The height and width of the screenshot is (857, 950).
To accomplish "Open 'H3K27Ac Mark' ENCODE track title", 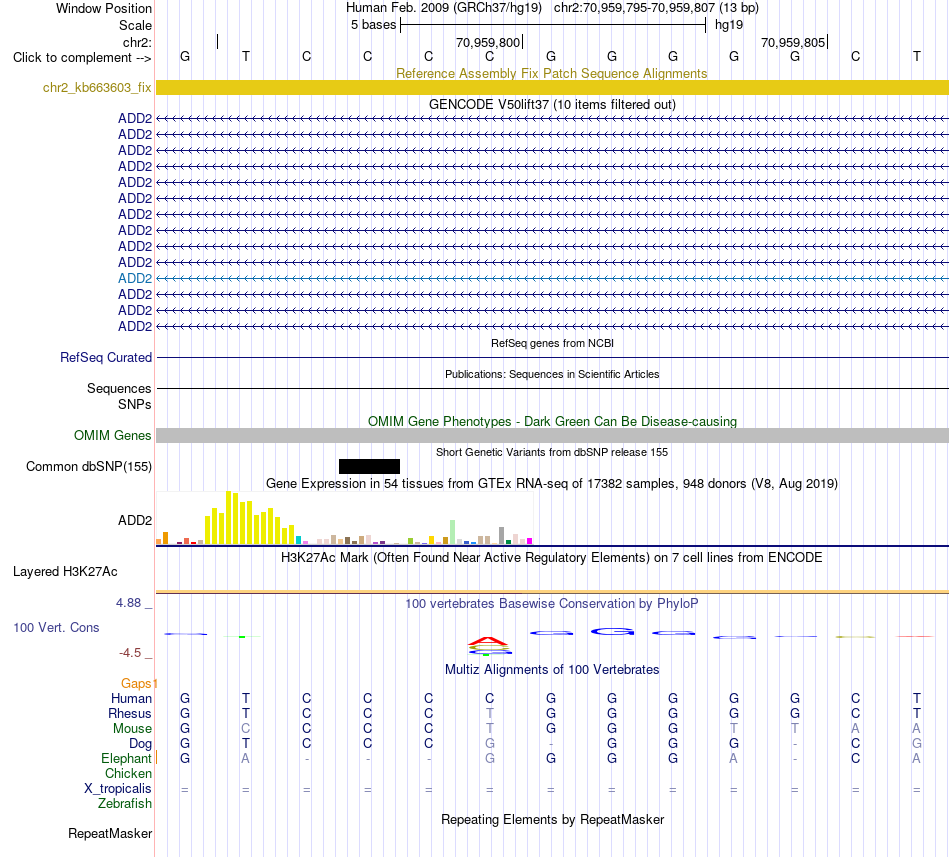I will click(x=551, y=557).
